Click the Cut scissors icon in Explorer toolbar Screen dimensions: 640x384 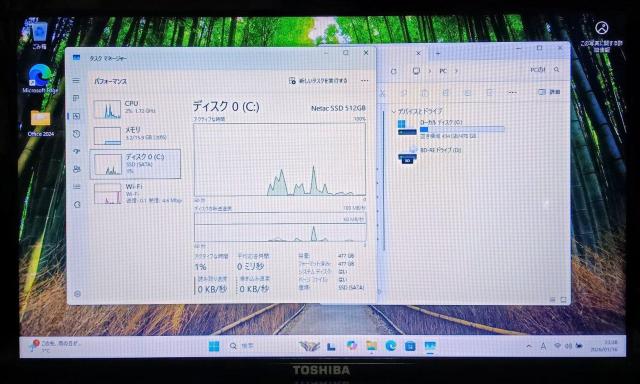(383, 93)
